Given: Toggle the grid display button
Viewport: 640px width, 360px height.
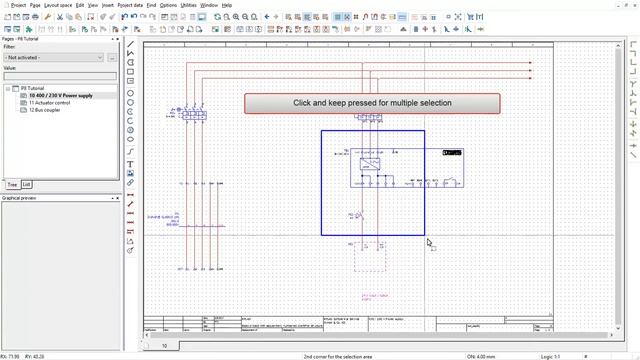Looking at the screenshot, I should [x=338, y=17].
